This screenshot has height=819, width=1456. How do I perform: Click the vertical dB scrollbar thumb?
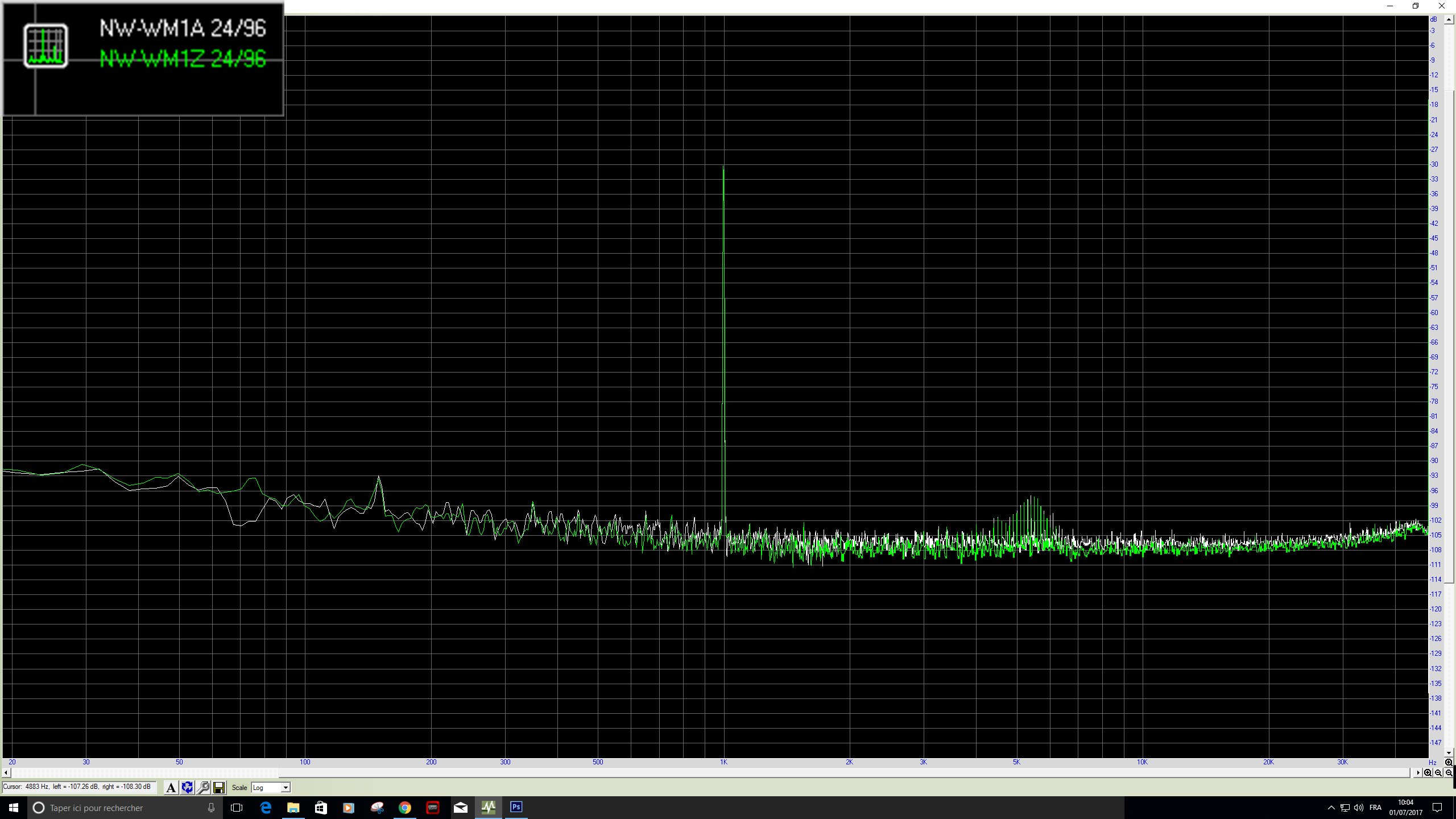1449,336
